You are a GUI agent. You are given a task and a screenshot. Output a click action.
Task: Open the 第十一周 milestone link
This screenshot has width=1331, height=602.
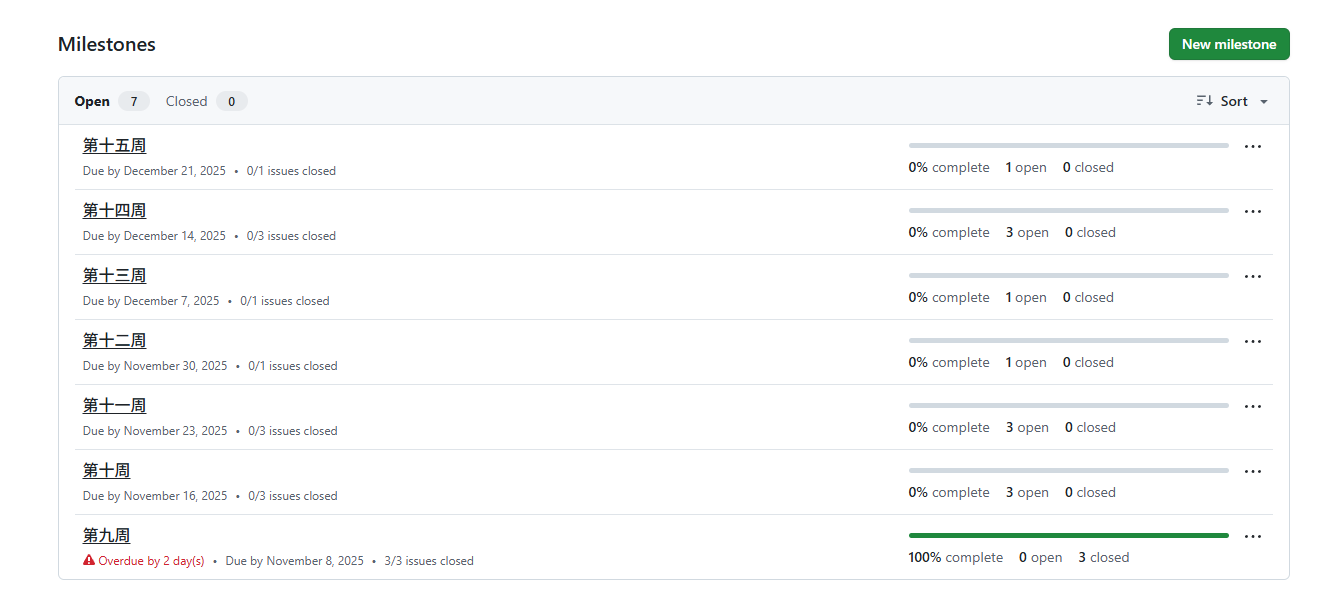(x=114, y=406)
